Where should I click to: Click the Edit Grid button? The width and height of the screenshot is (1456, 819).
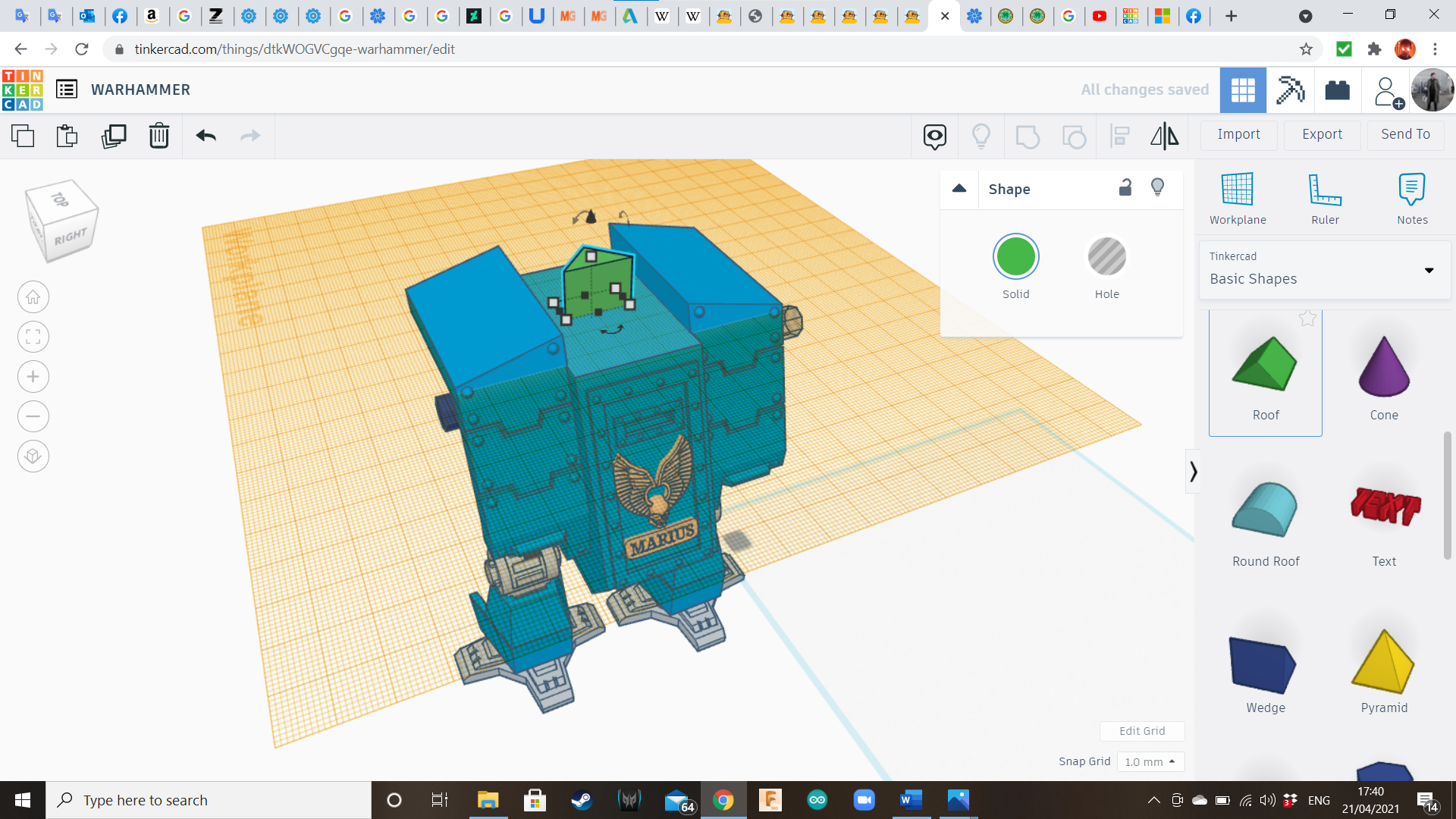point(1141,731)
